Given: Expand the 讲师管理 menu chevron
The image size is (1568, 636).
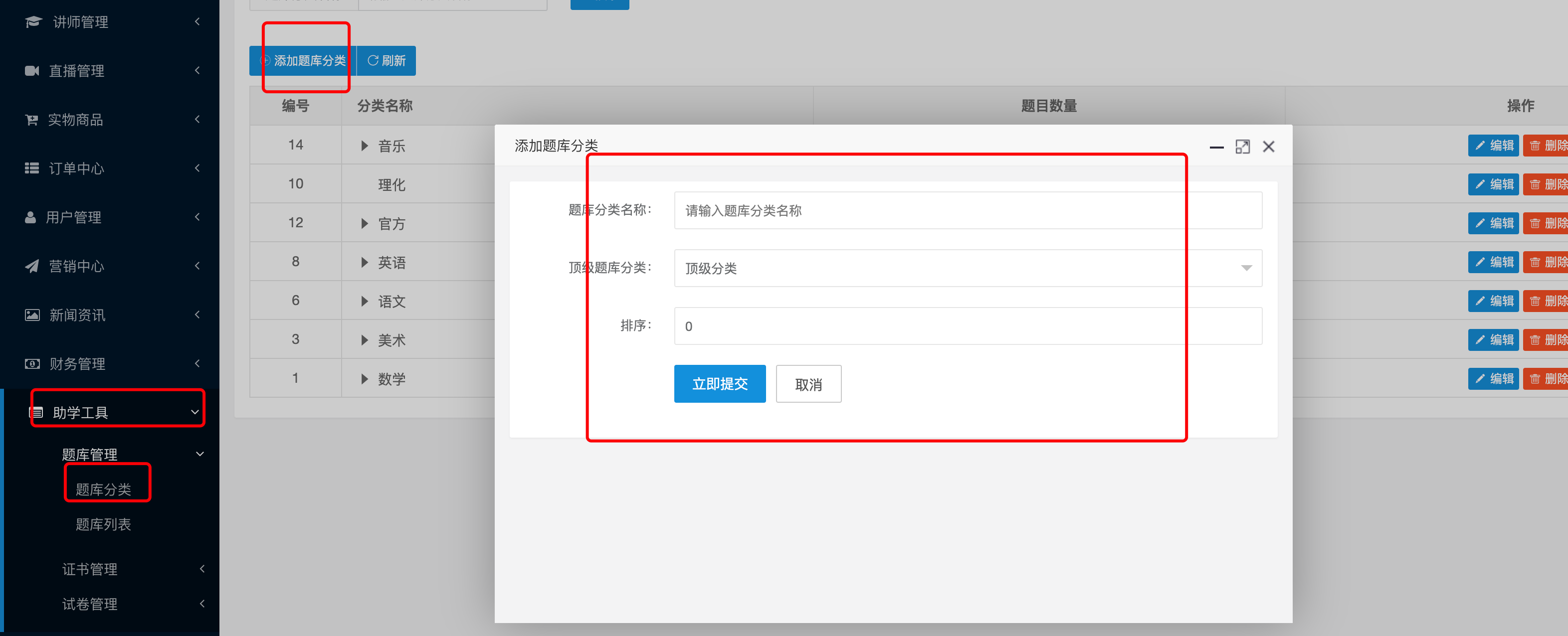Looking at the screenshot, I should click(197, 22).
